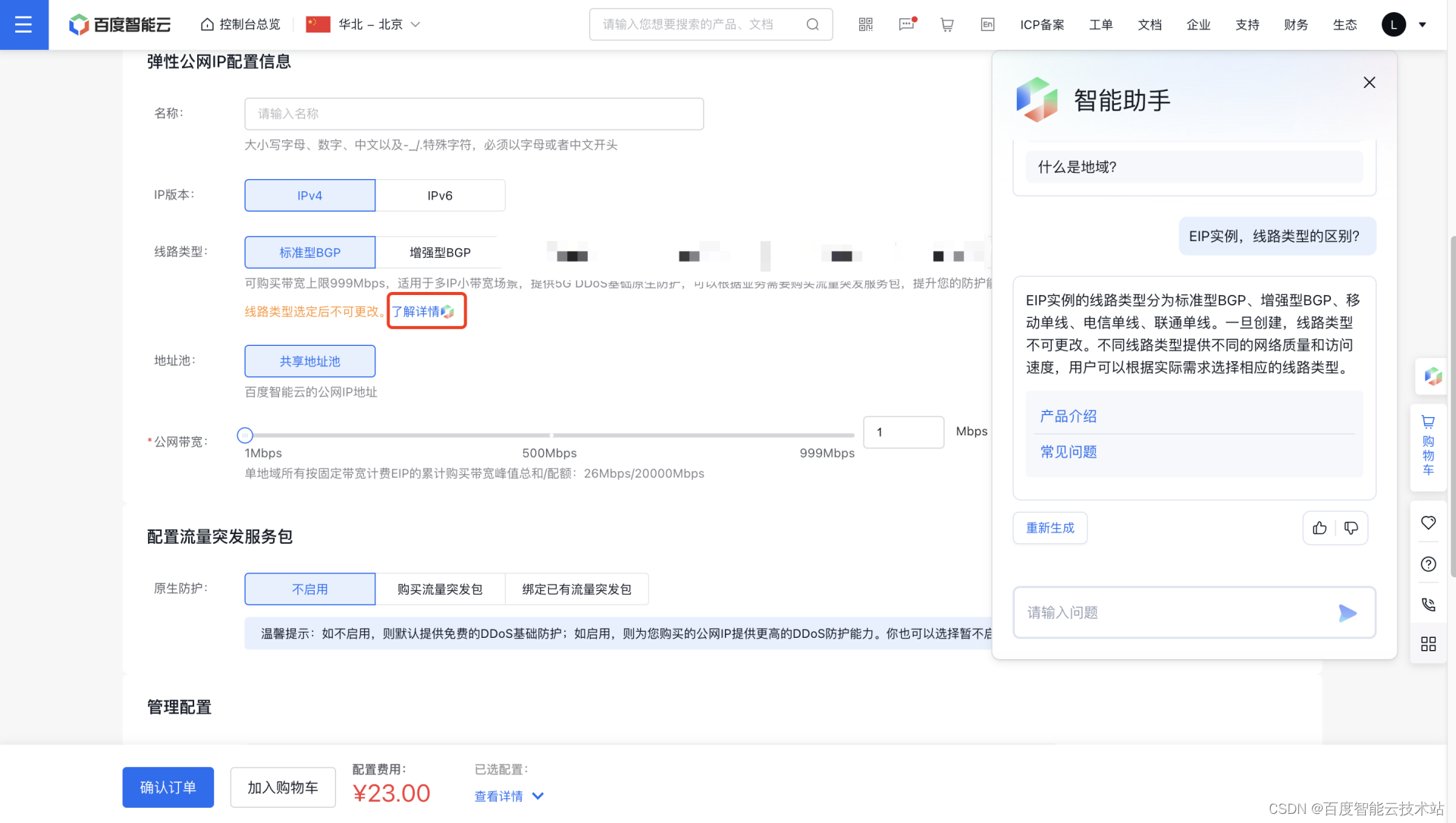The width and height of the screenshot is (1456, 823).
Task: Choose 增强型BGP line type
Action: tap(440, 252)
